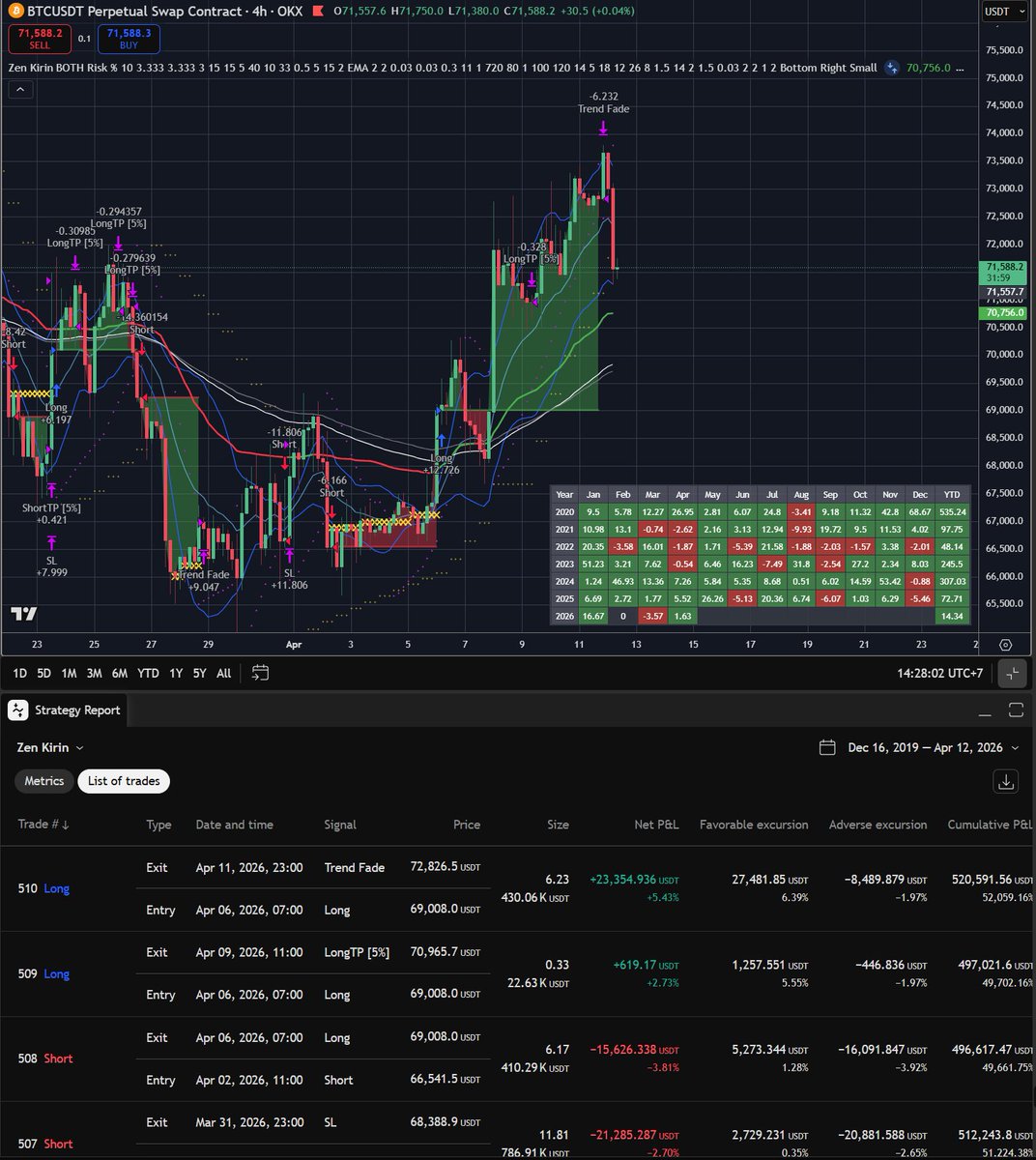This screenshot has width=1036, height=1160.
Task: Click the red SELL 71,588.2 button
Action: click(x=39, y=39)
